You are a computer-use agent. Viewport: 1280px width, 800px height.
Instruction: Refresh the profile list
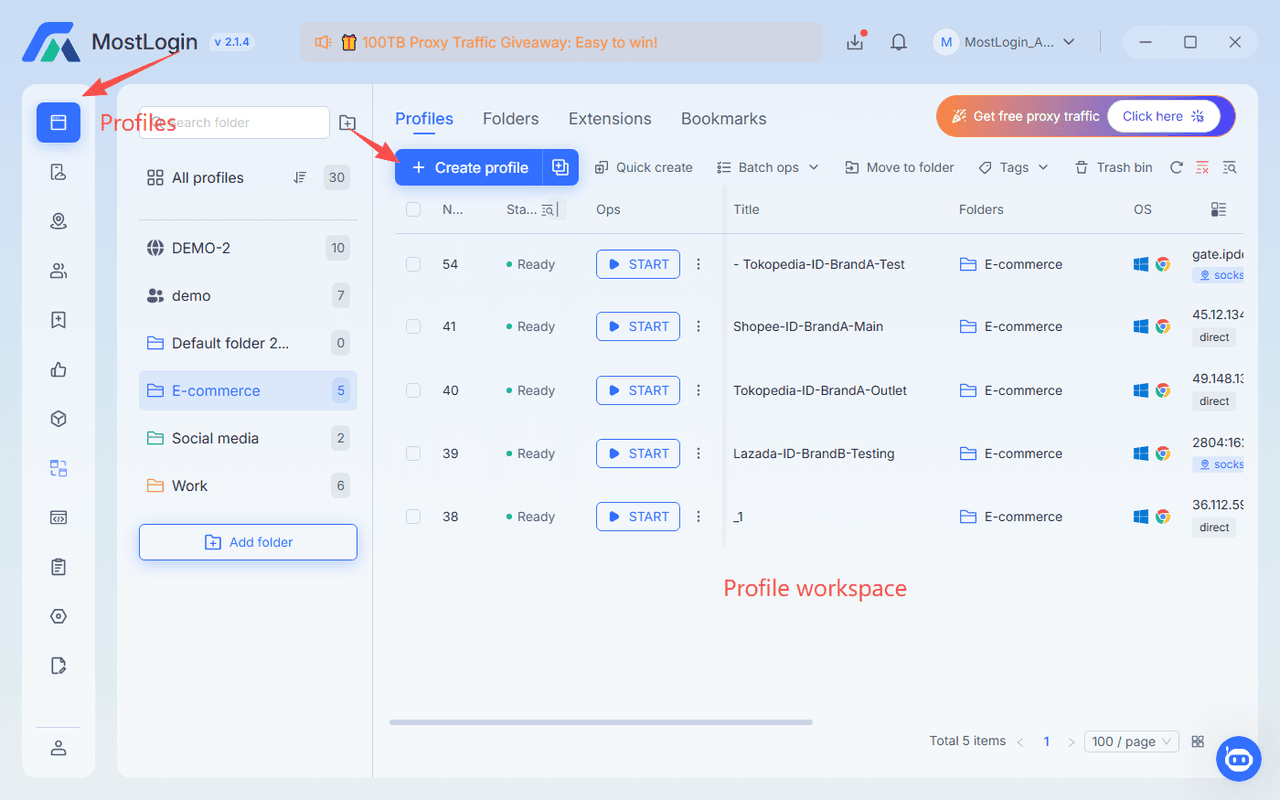(1176, 167)
